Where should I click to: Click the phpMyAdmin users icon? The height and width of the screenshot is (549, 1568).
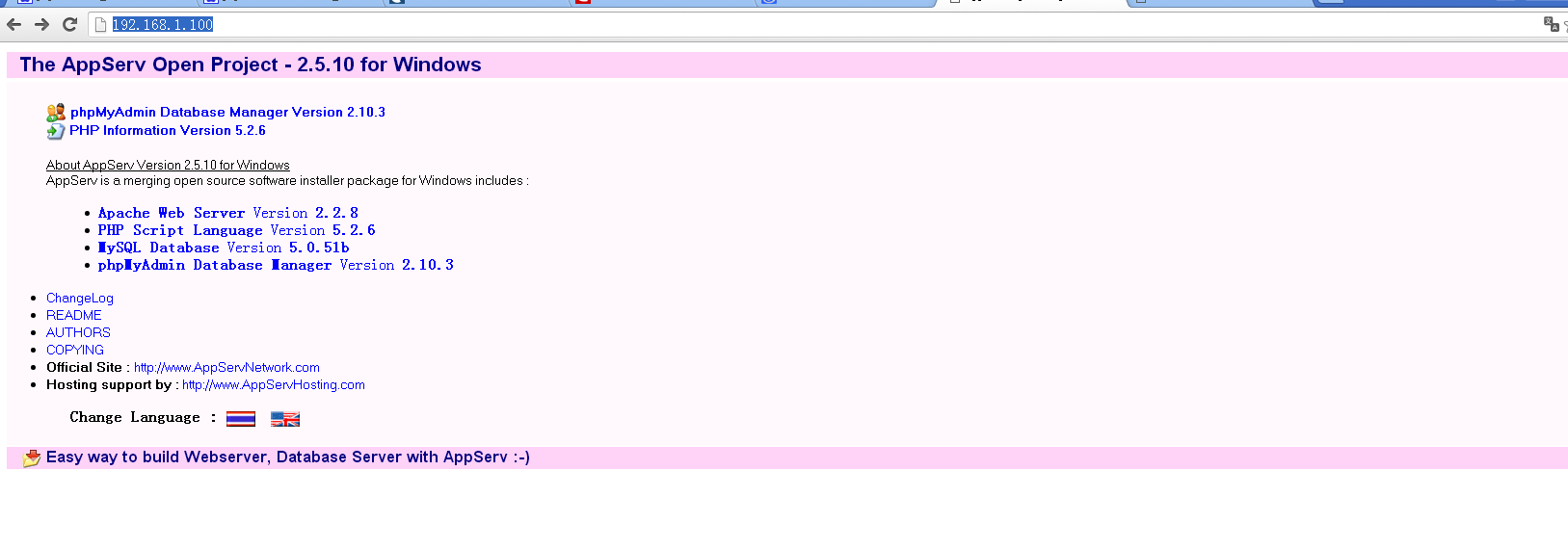coord(56,113)
